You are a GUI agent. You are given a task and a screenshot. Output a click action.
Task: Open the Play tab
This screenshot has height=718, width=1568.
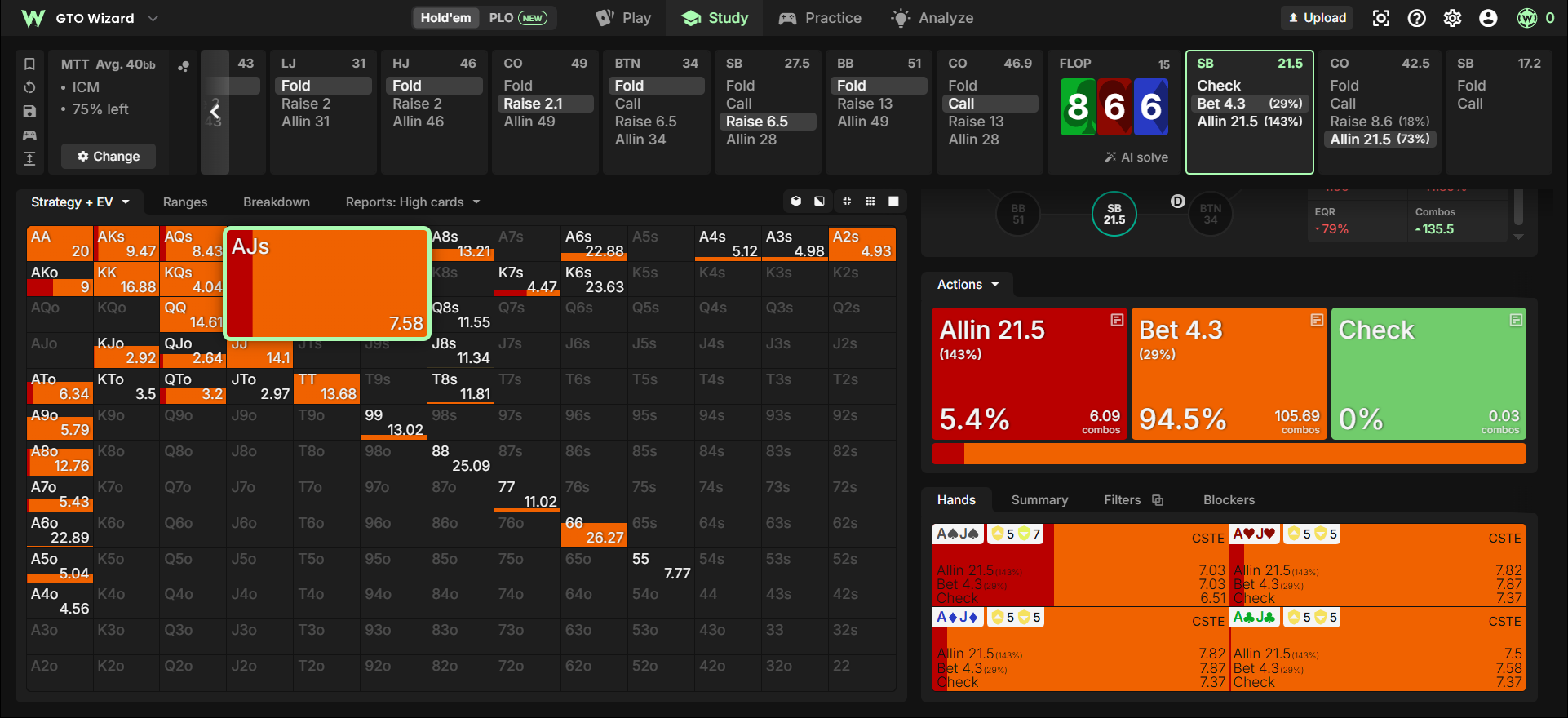pyautogui.click(x=623, y=18)
